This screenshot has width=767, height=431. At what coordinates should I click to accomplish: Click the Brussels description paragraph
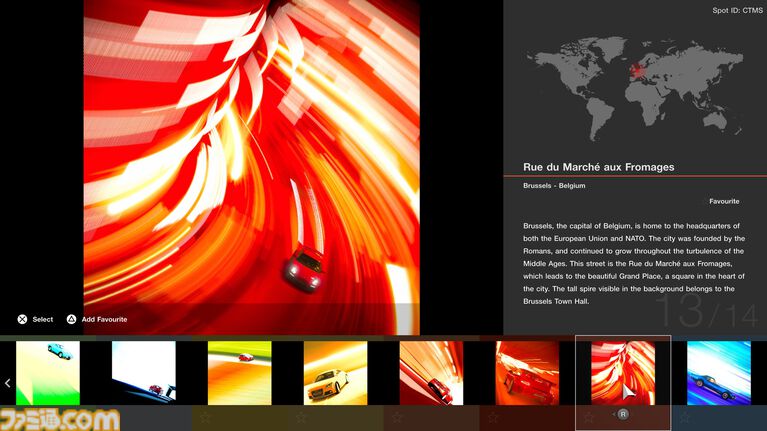pyautogui.click(x=634, y=264)
